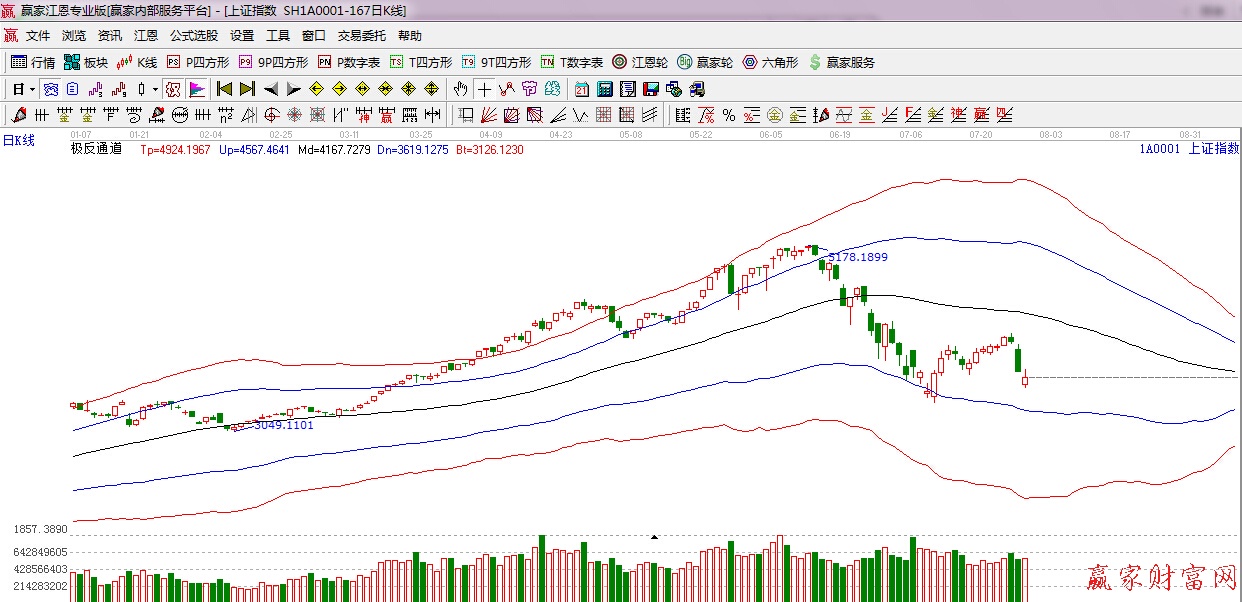The height and width of the screenshot is (602, 1242).
Task: Select the hand pan tool
Action: 460,89
